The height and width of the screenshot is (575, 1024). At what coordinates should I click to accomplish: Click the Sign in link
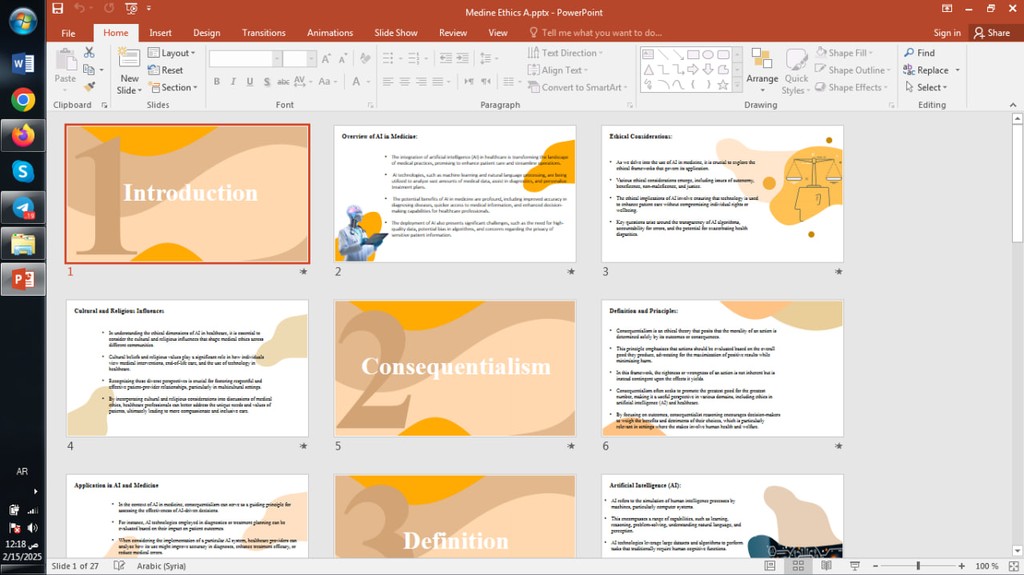coord(947,33)
